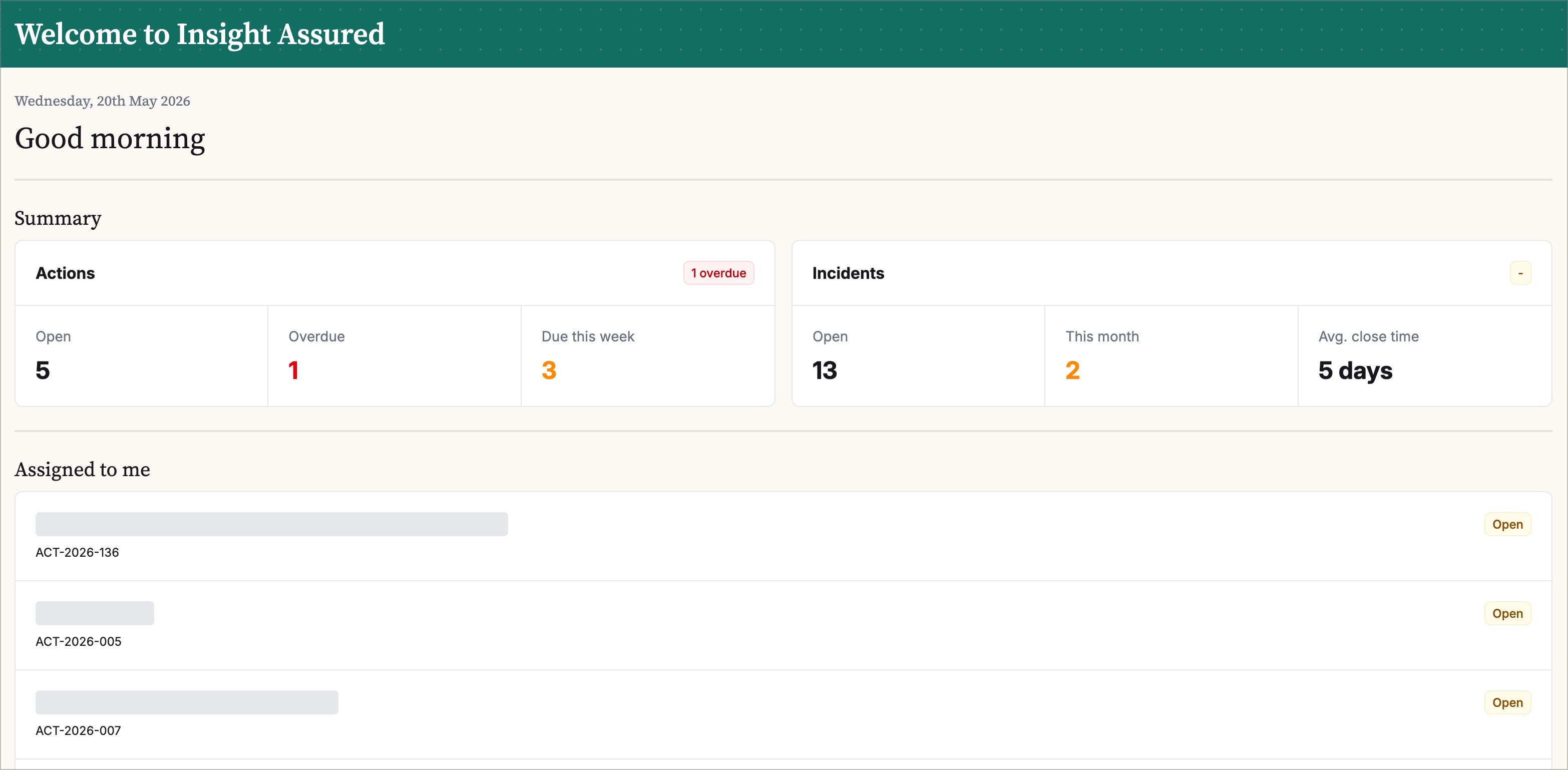Click the loading title placeholder above ACT-2026-007
This screenshot has width=1568, height=770.
186,702
